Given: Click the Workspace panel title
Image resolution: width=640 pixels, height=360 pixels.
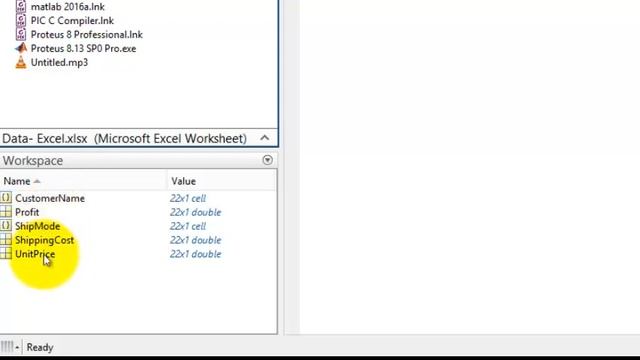Looking at the screenshot, I should point(33,160).
